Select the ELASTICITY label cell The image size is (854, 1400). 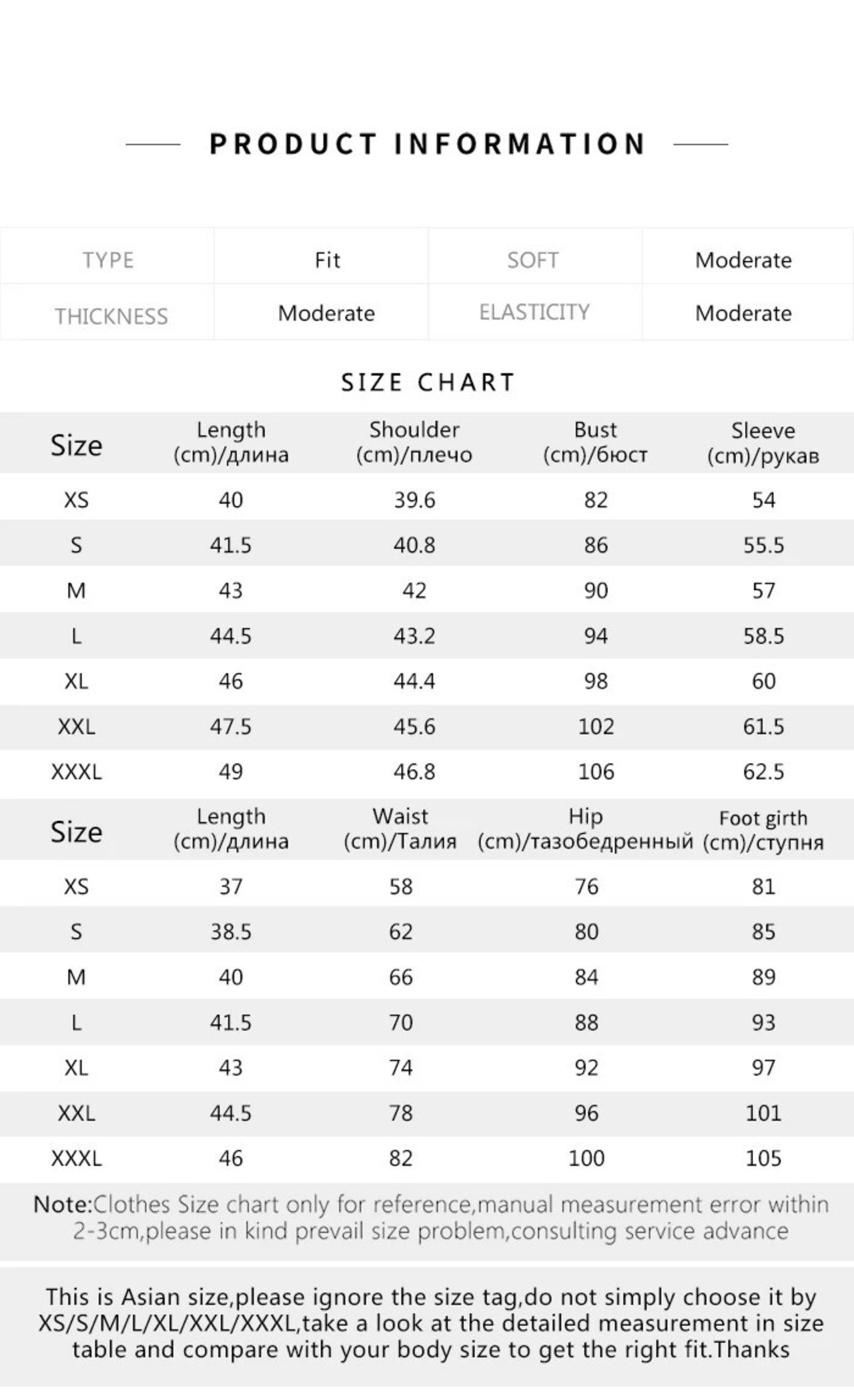click(534, 312)
